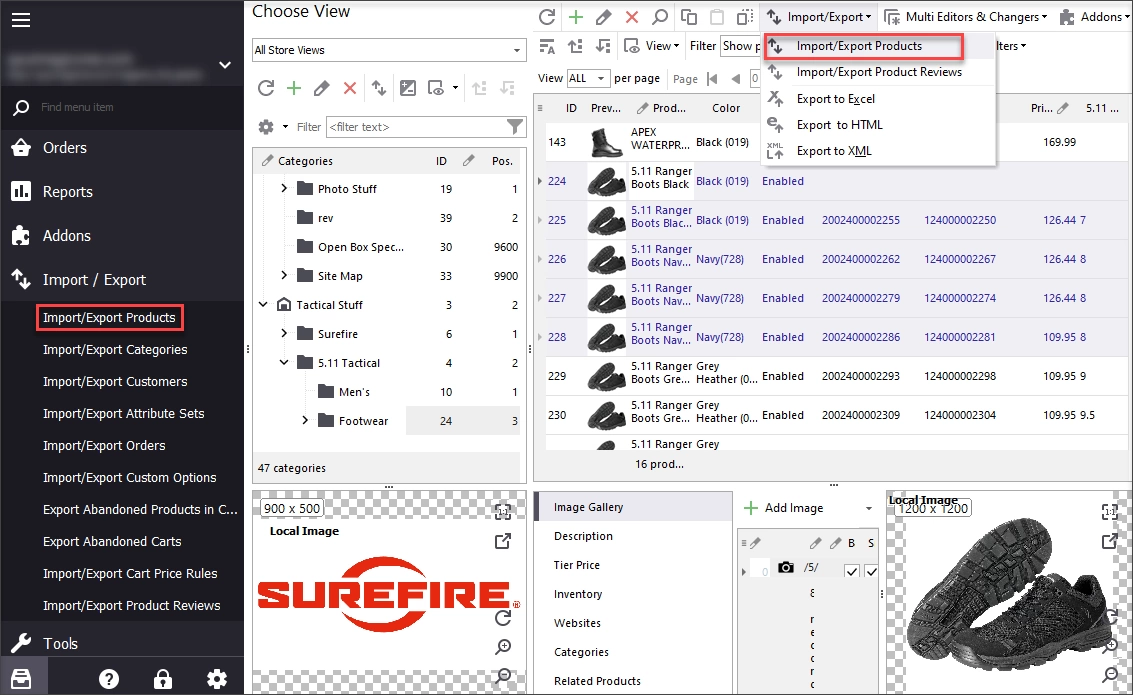Click the categories filter text field
Viewport: 1133px width, 695px height.
[x=416, y=127]
